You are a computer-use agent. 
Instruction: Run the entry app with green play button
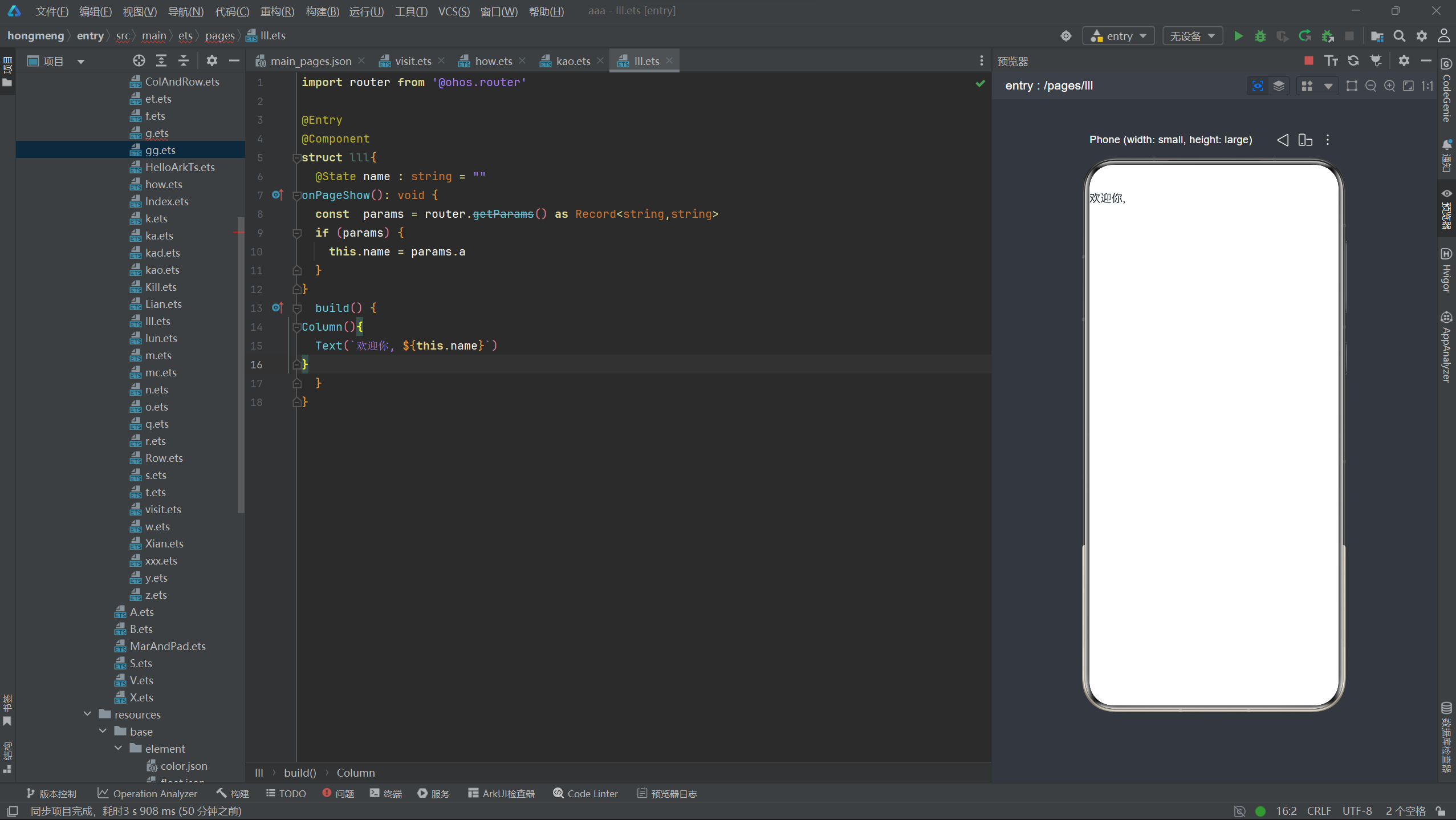click(x=1238, y=36)
